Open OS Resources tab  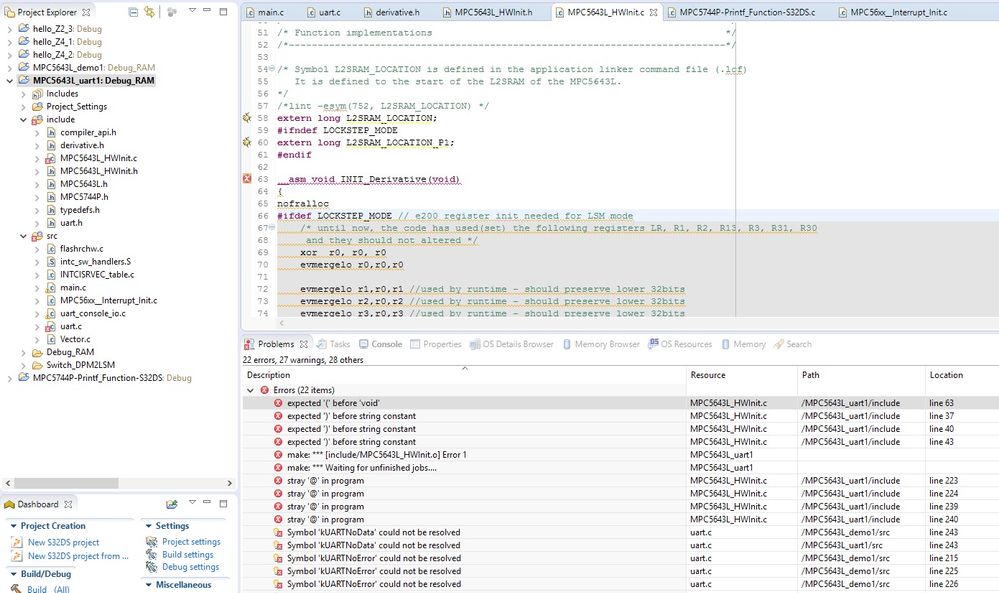coord(680,344)
